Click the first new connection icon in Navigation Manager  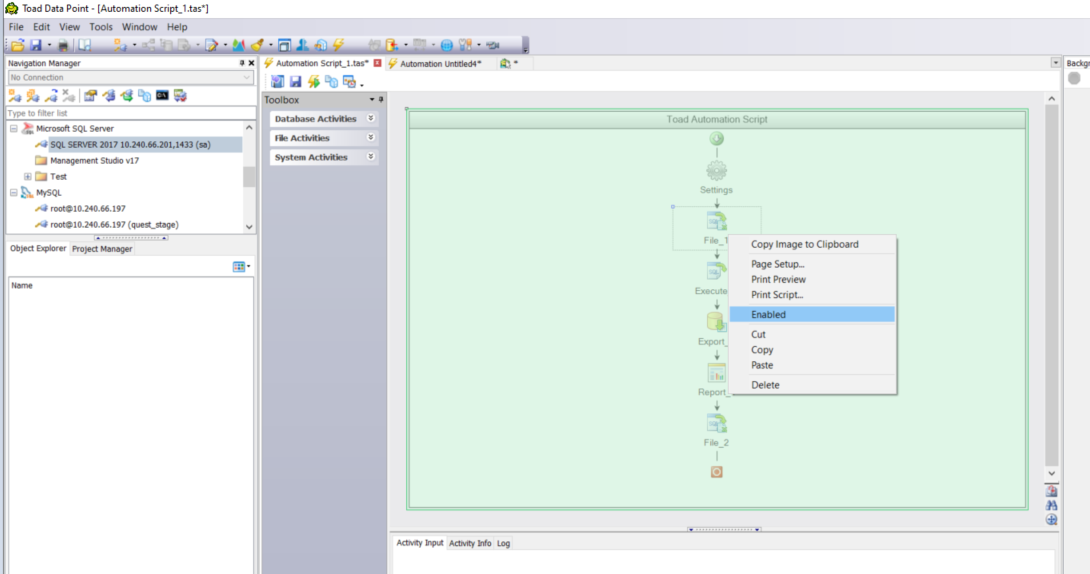tap(15, 95)
